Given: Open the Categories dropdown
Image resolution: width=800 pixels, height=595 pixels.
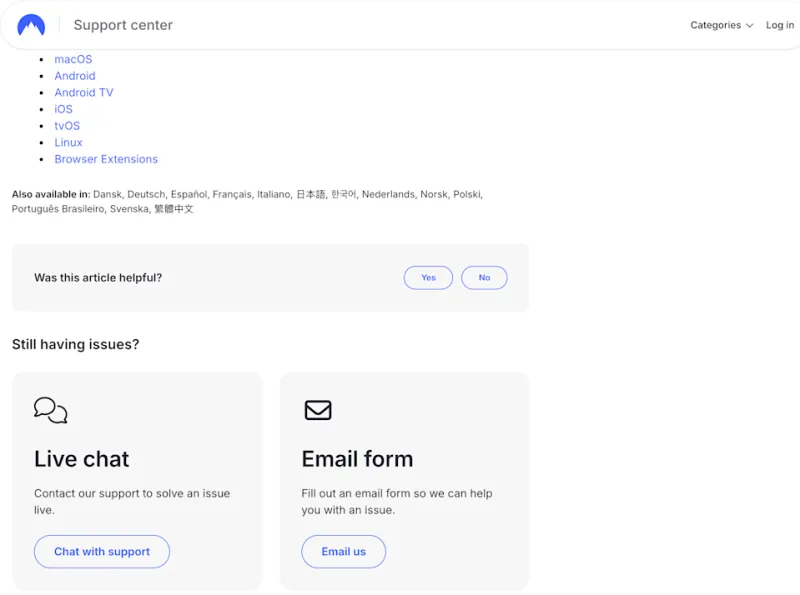Looking at the screenshot, I should [x=715, y=25].
